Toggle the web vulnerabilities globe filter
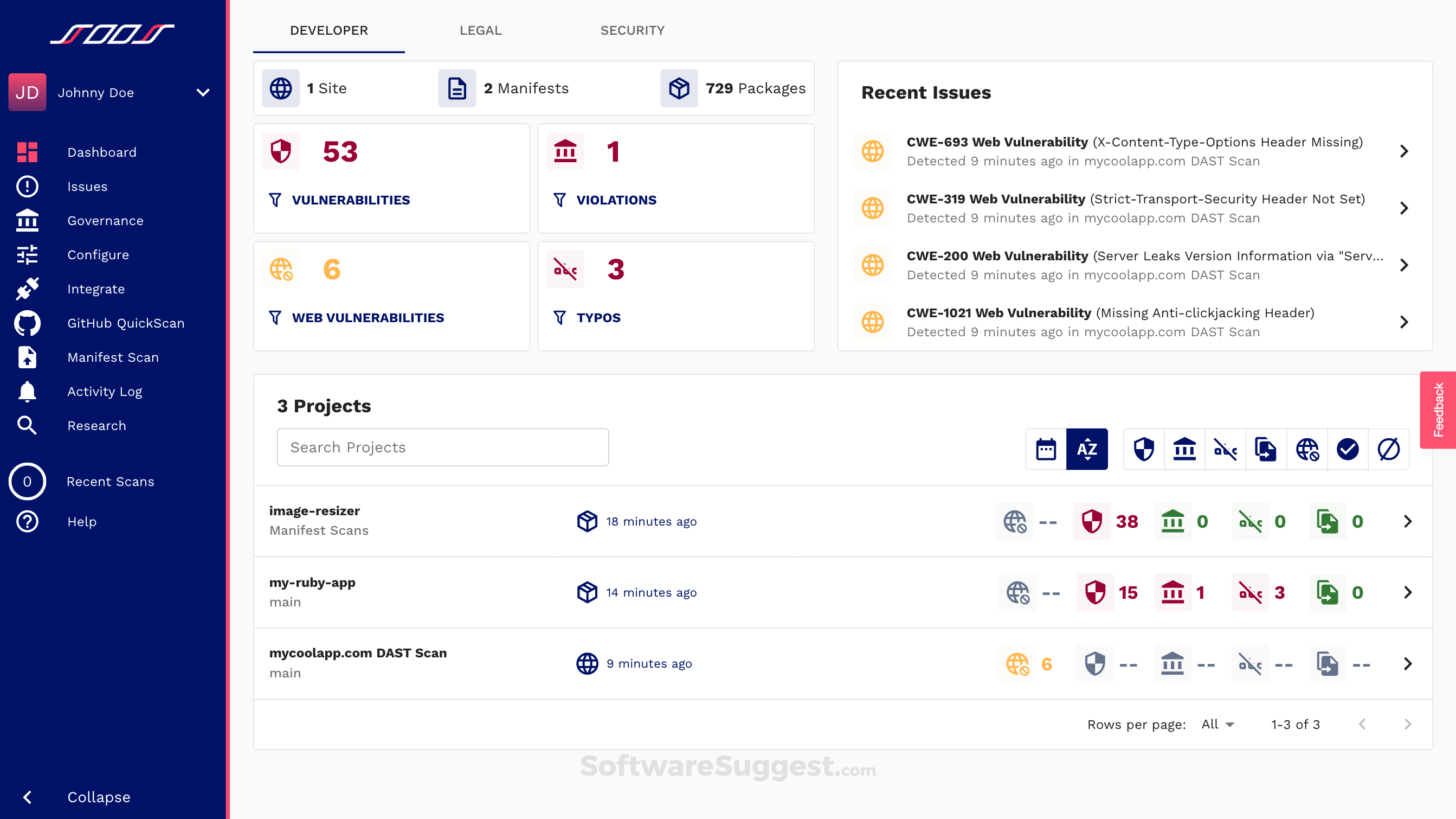1456x819 pixels. click(x=1307, y=449)
